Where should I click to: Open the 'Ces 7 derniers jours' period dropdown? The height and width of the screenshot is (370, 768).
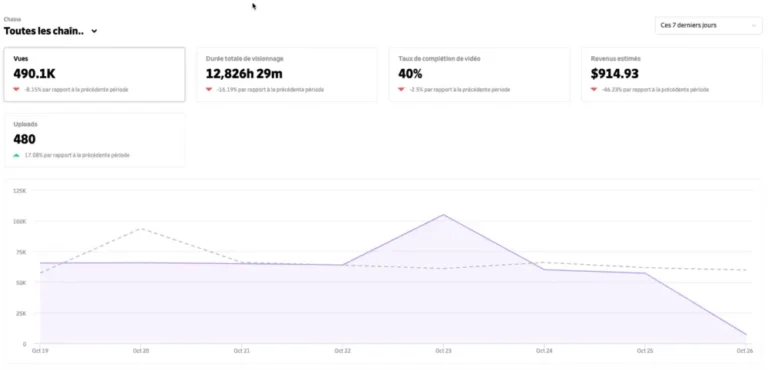[x=708, y=25]
